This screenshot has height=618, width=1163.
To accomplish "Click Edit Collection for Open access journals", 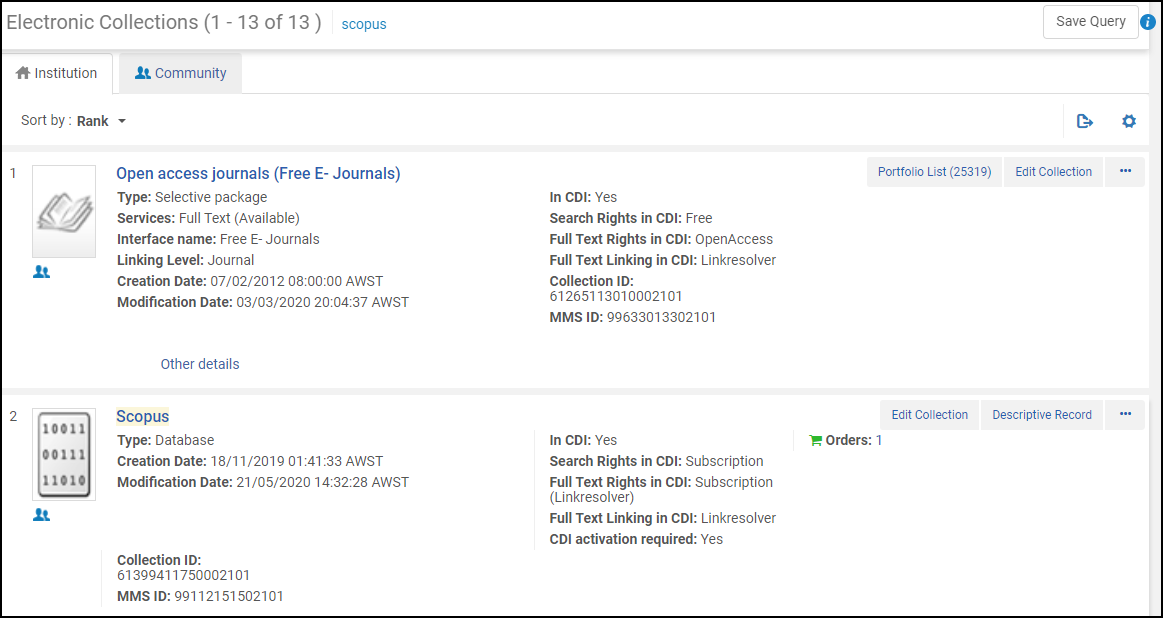I will coord(1053,171).
